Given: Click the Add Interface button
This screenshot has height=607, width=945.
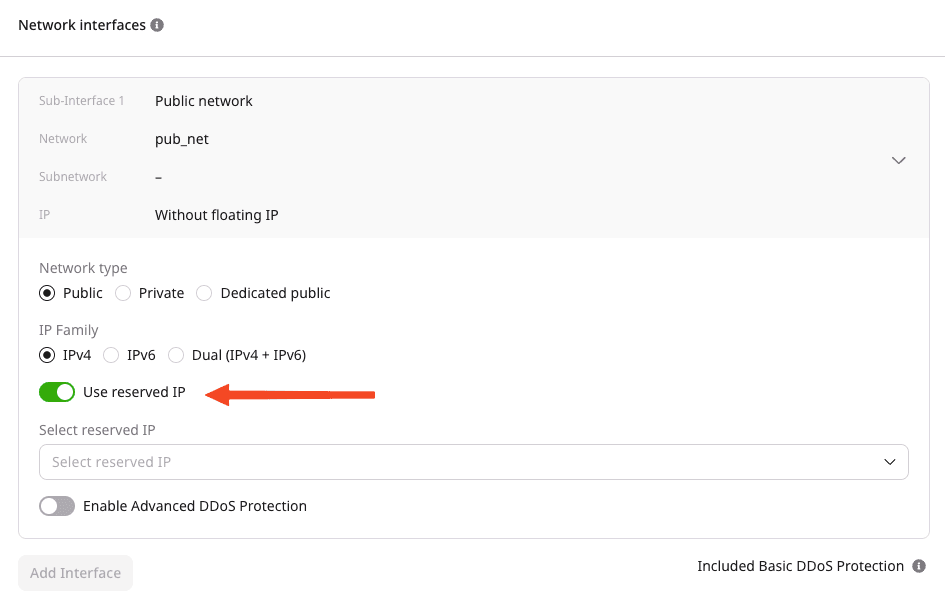Looking at the screenshot, I should [75, 573].
